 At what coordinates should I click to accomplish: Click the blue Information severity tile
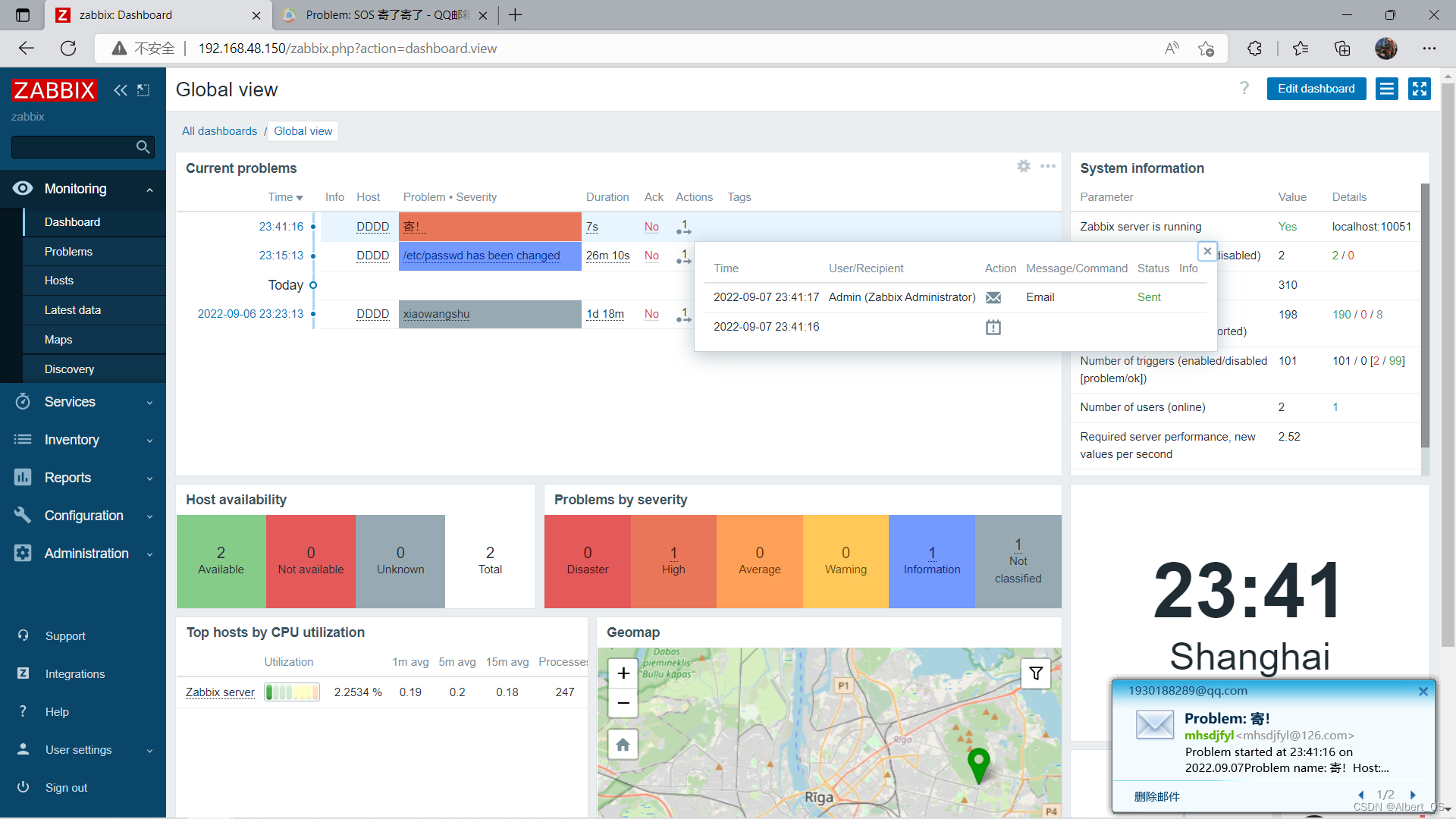[931, 561]
